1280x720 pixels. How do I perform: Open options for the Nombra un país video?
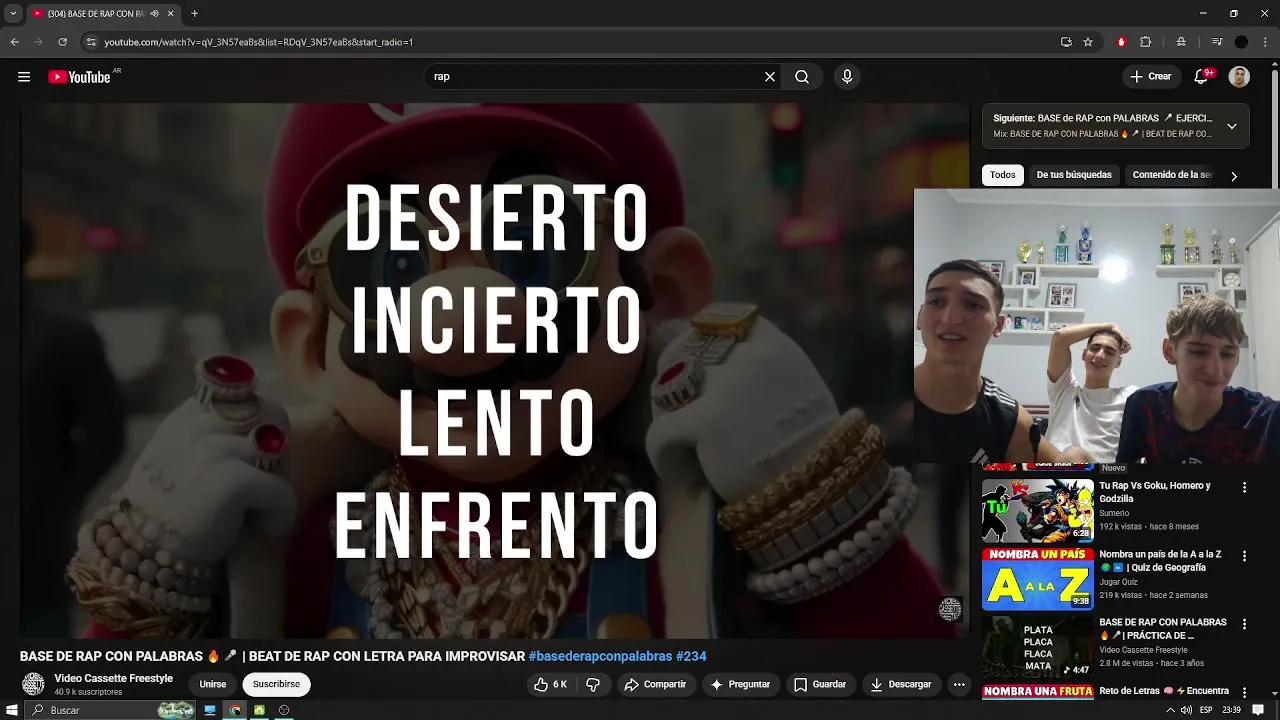click(1244, 556)
